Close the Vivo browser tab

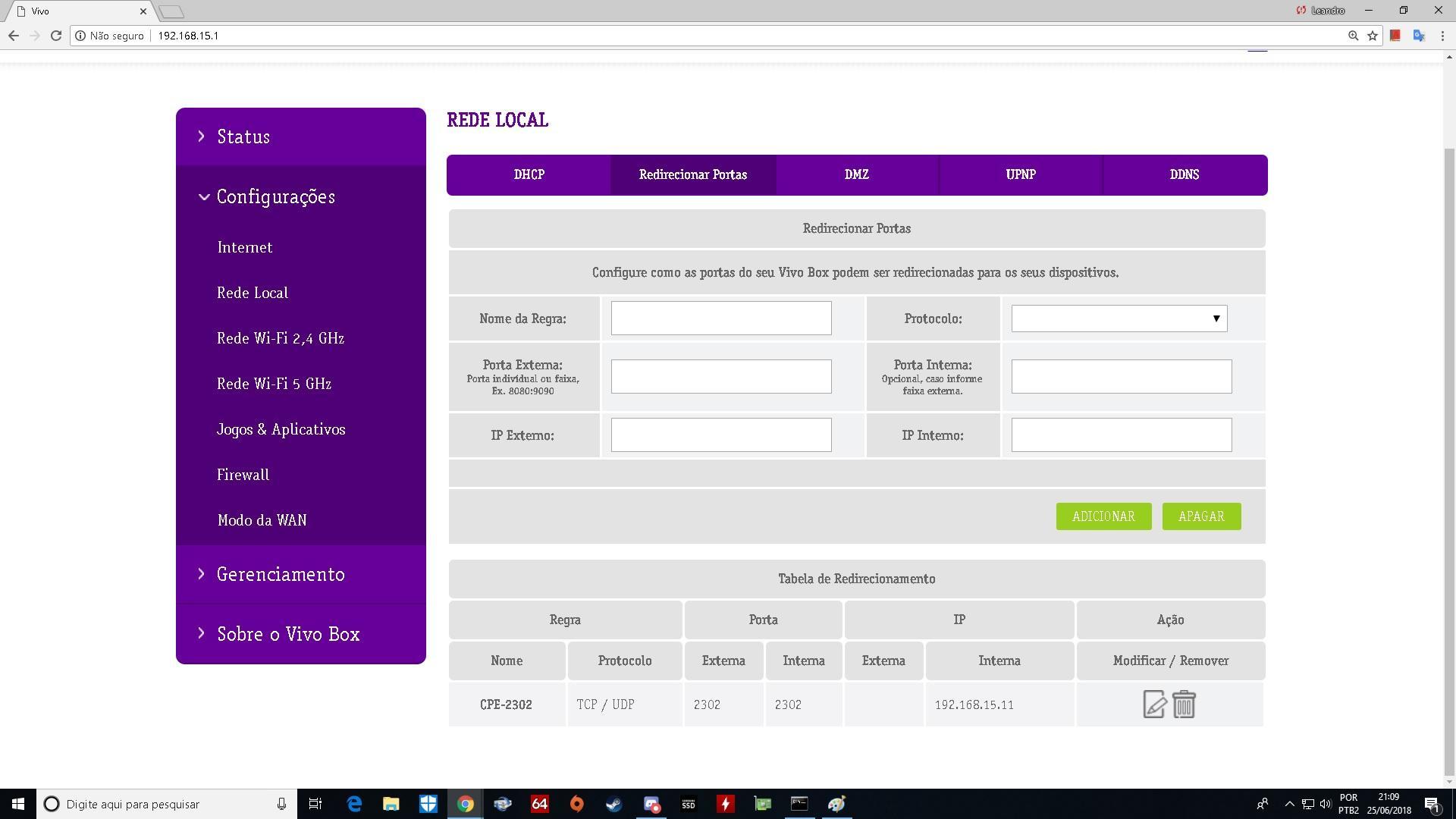click(x=143, y=11)
